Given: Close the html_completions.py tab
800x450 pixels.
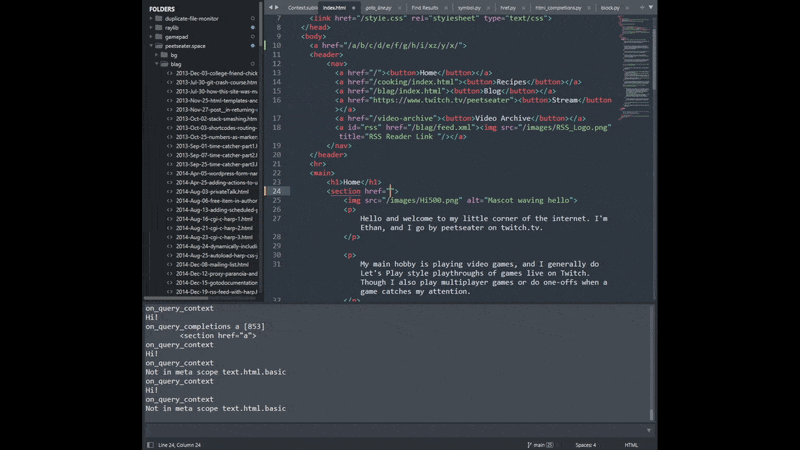Looking at the screenshot, I should [x=589, y=8].
